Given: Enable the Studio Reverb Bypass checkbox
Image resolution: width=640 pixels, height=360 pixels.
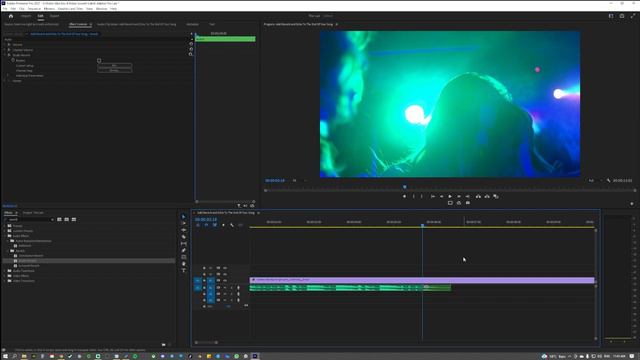Looking at the screenshot, I should (99, 60).
